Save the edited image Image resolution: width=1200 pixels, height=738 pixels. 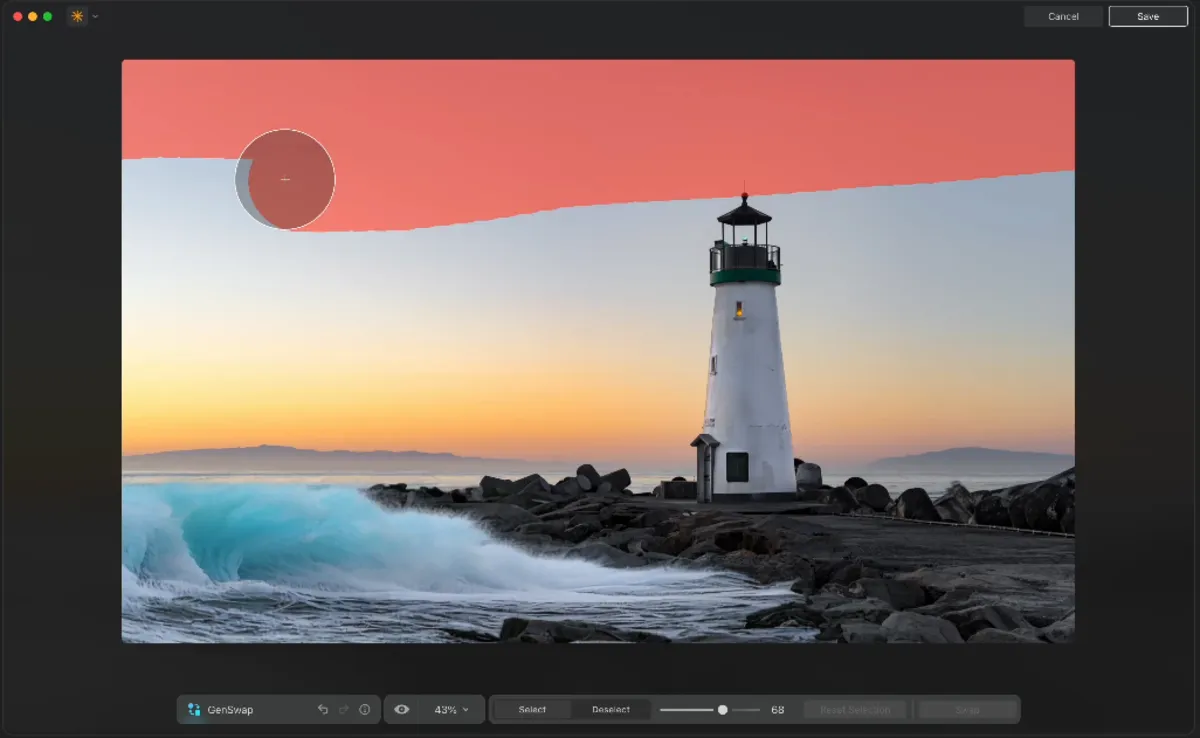point(1148,16)
